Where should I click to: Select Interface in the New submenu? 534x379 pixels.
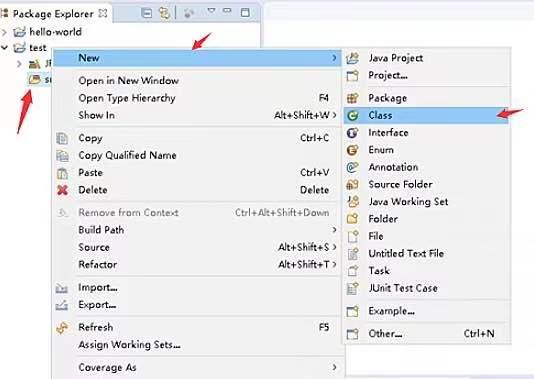click(426, 133)
